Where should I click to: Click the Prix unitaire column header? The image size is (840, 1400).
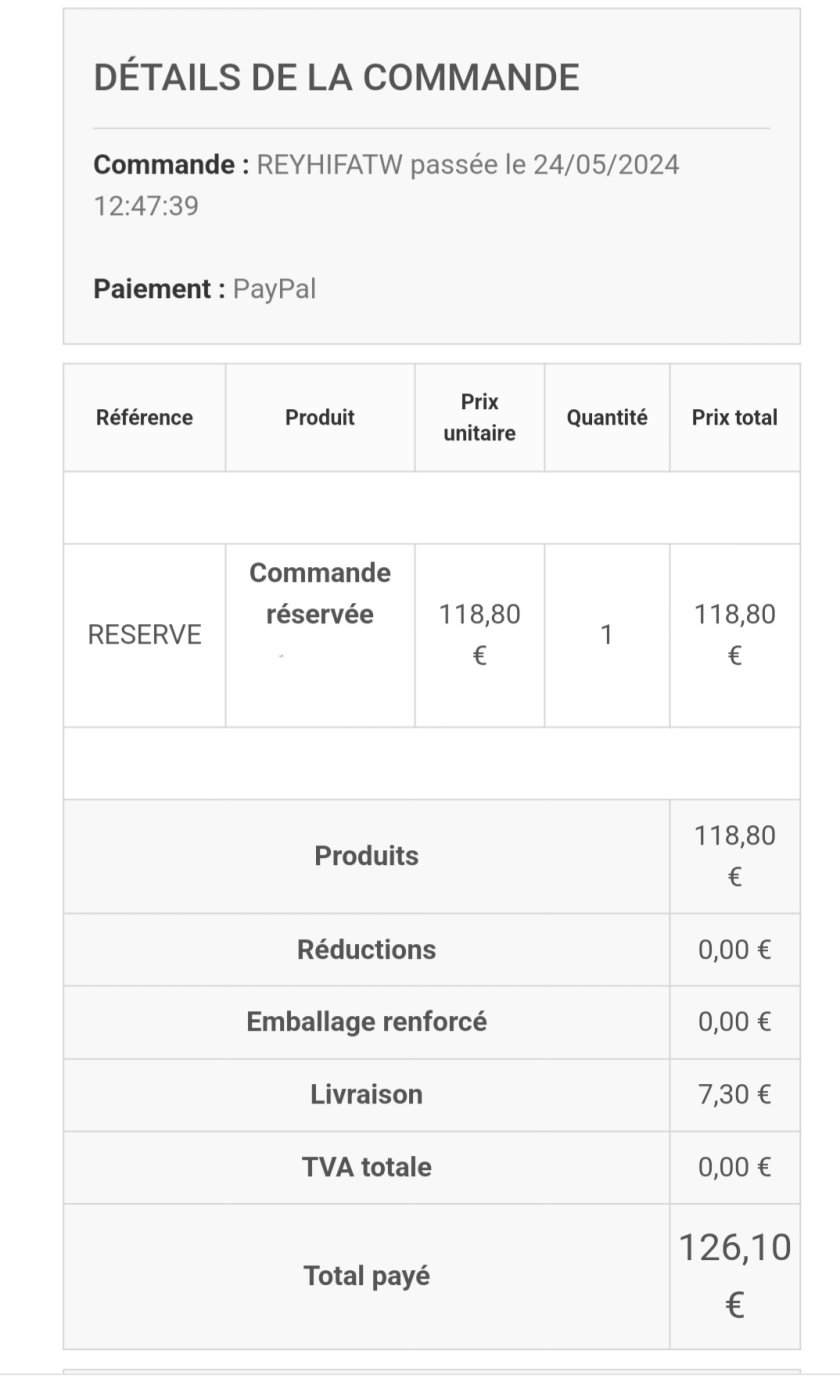tap(480, 417)
